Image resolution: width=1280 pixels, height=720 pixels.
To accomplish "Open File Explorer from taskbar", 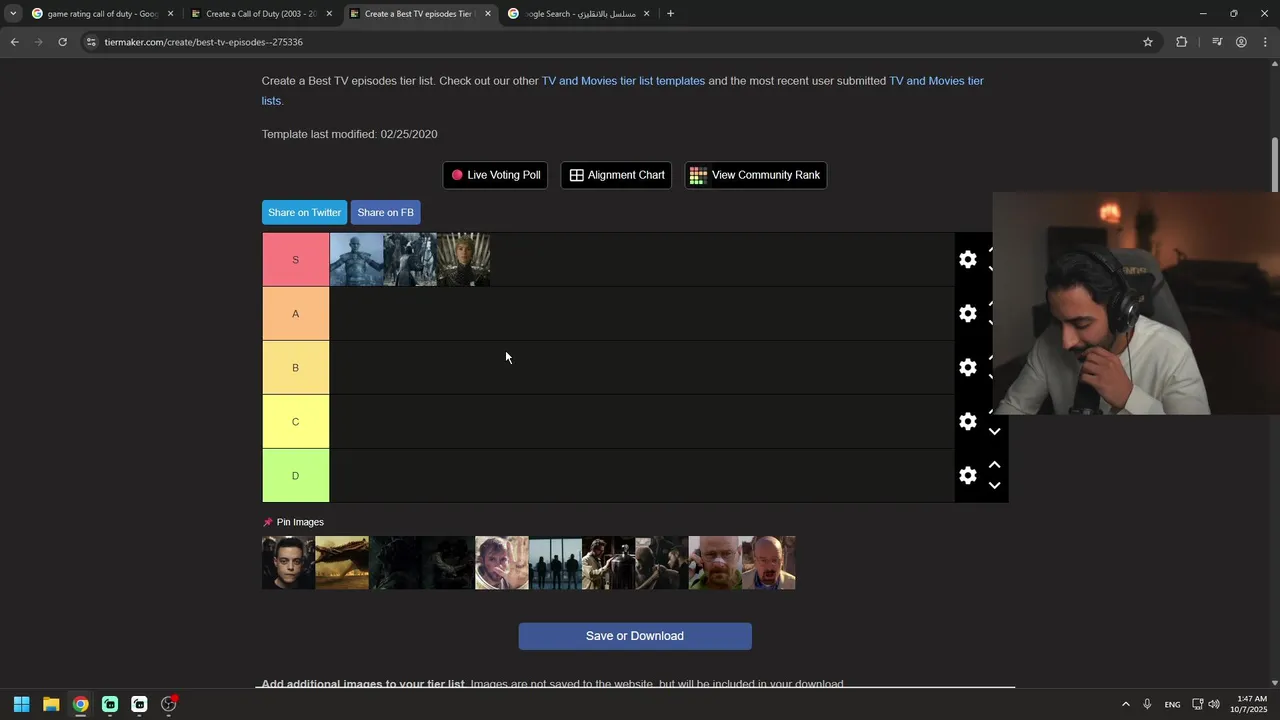I will [51, 704].
